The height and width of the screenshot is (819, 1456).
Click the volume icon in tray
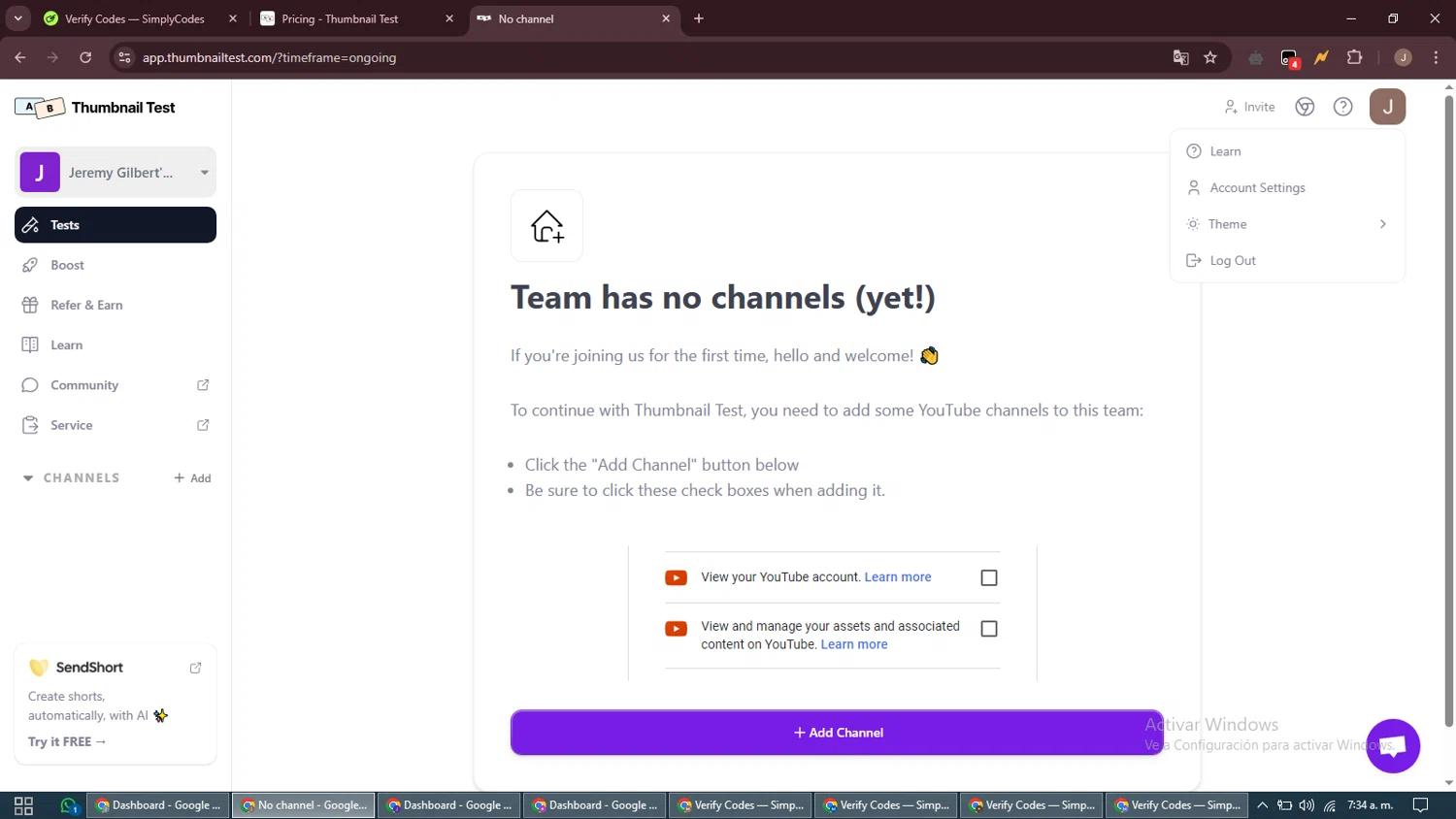point(1307,805)
